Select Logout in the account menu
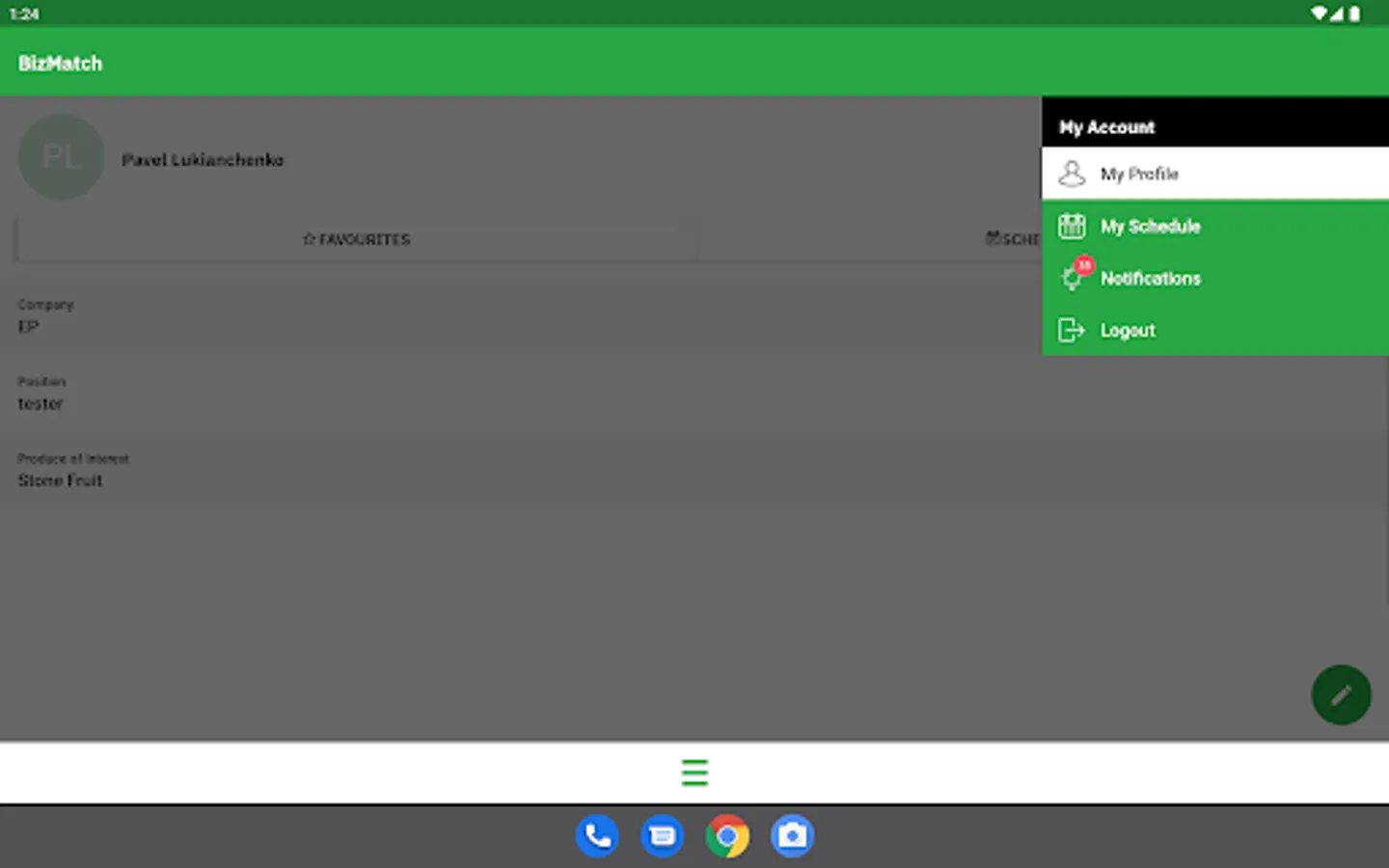 (1215, 330)
